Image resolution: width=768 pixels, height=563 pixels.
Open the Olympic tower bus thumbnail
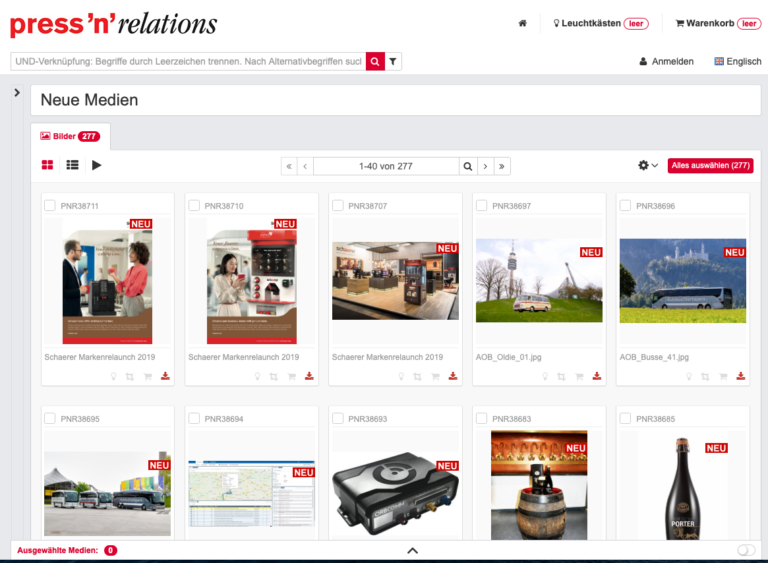(x=539, y=280)
